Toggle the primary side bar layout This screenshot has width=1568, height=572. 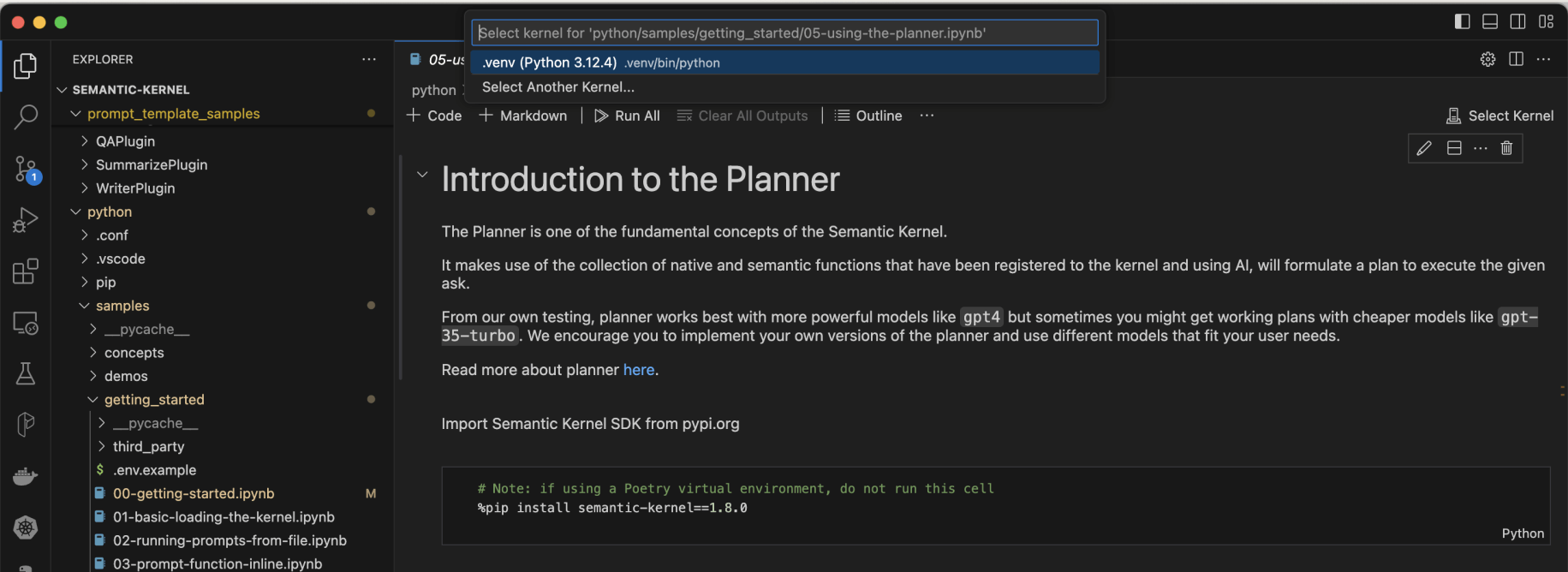tap(1463, 21)
